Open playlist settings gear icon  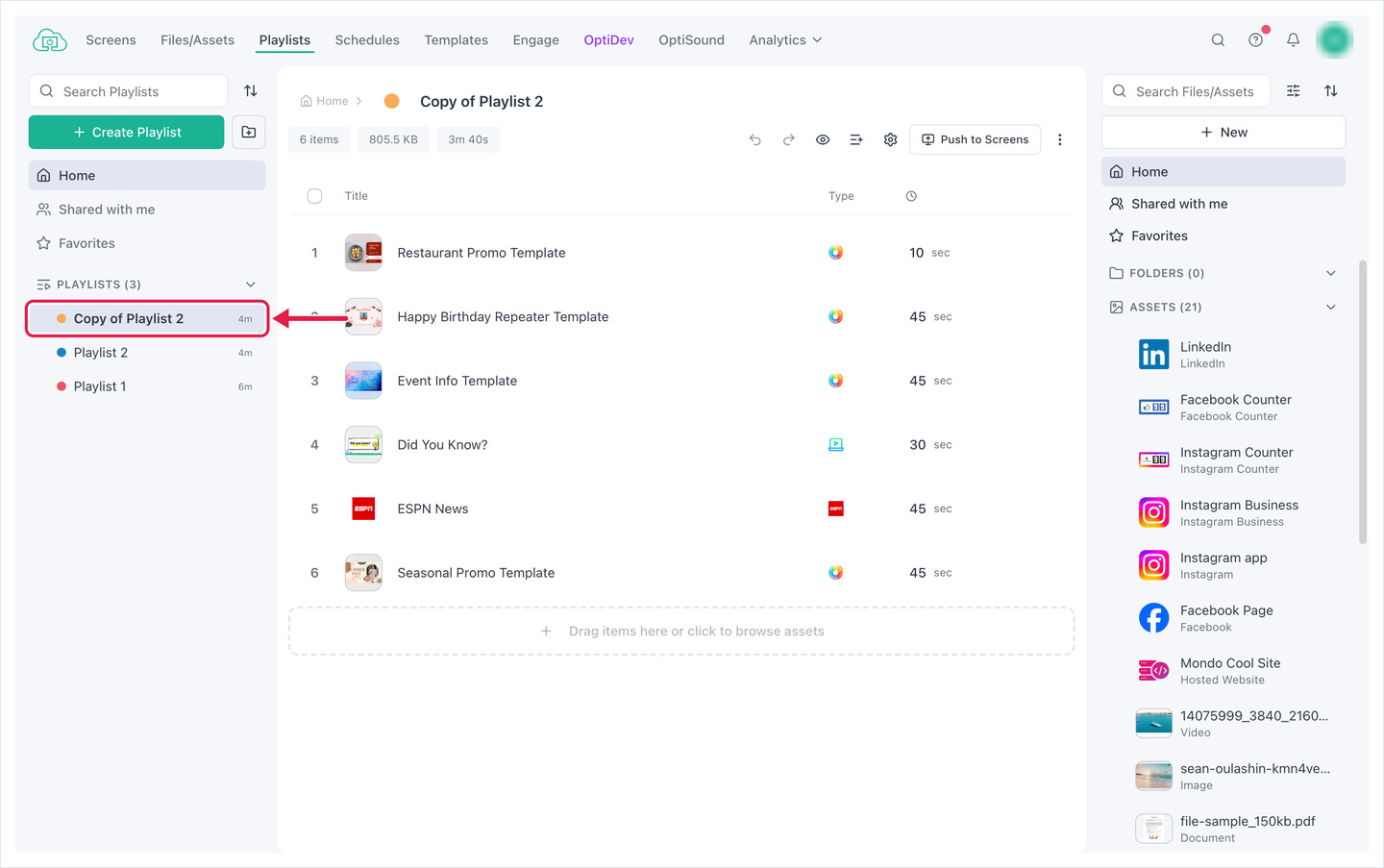pos(891,139)
